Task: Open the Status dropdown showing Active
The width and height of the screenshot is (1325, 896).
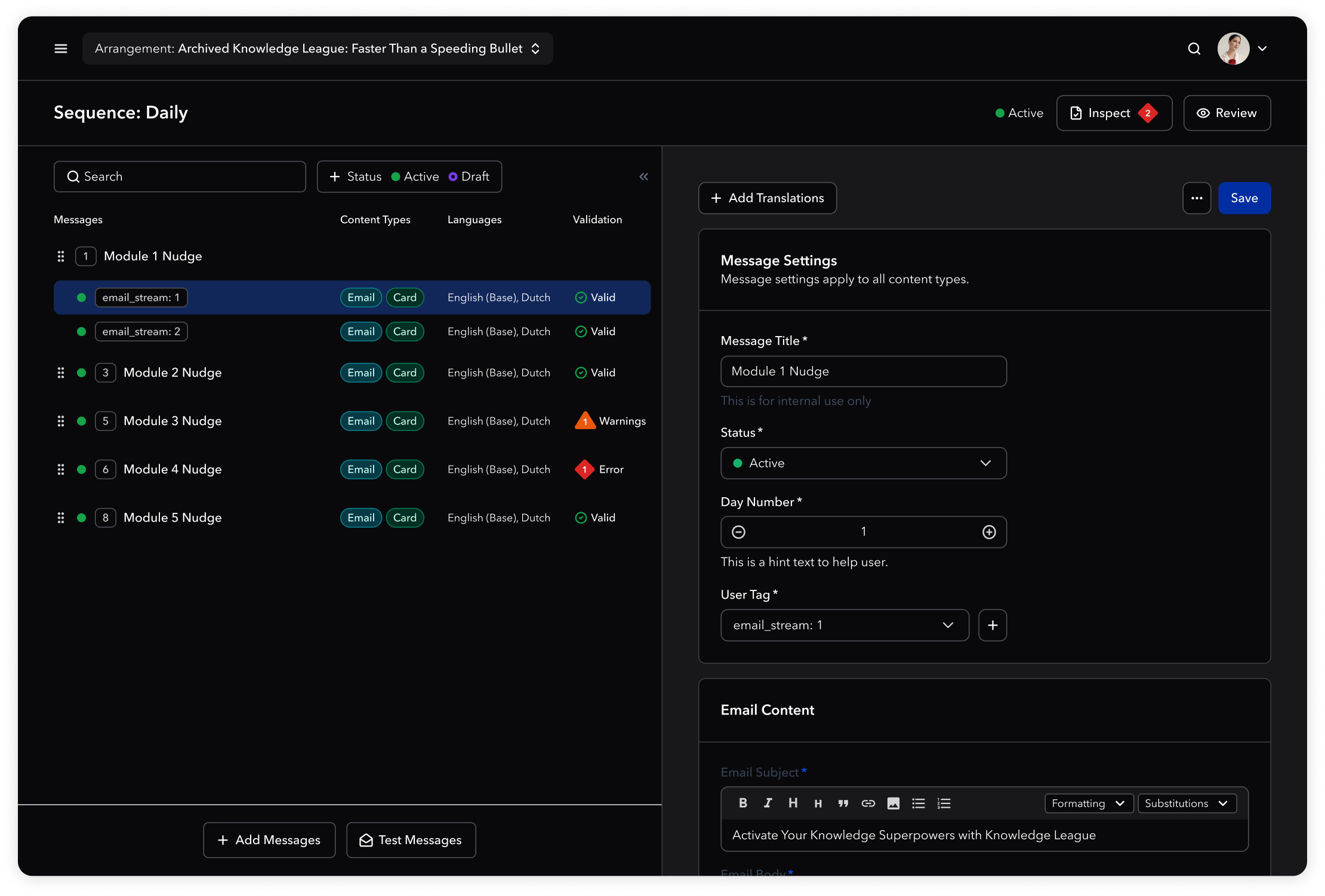Action: (x=863, y=463)
